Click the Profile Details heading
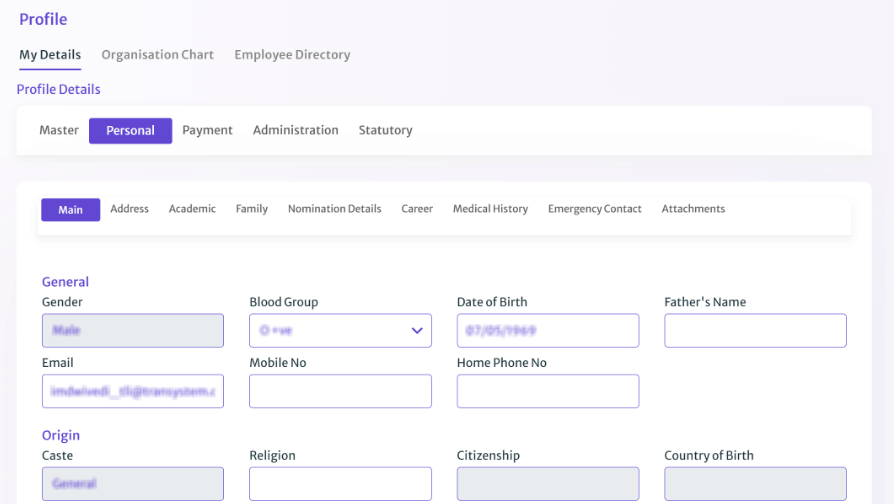 (x=58, y=90)
